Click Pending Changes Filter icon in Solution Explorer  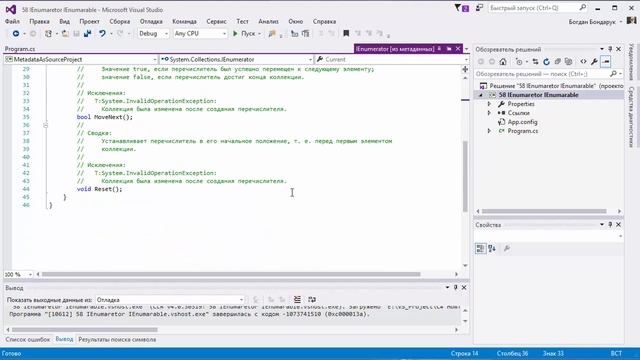519,62
